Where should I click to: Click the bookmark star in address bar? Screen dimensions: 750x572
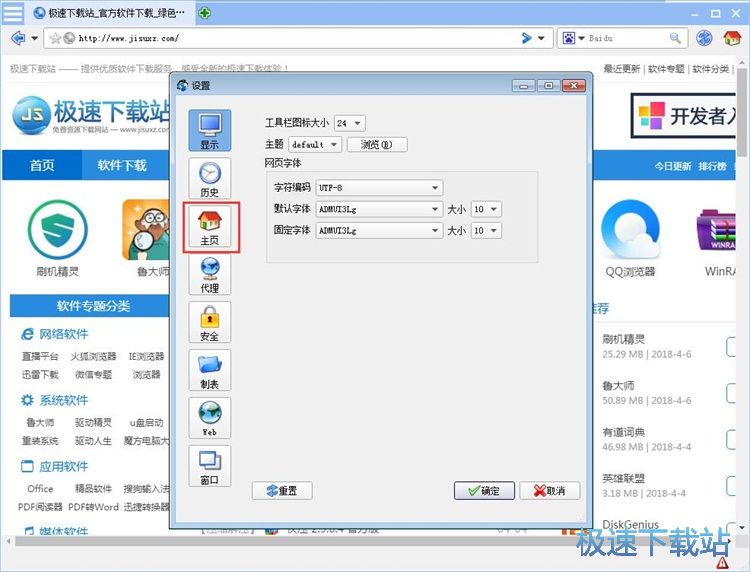[55, 38]
